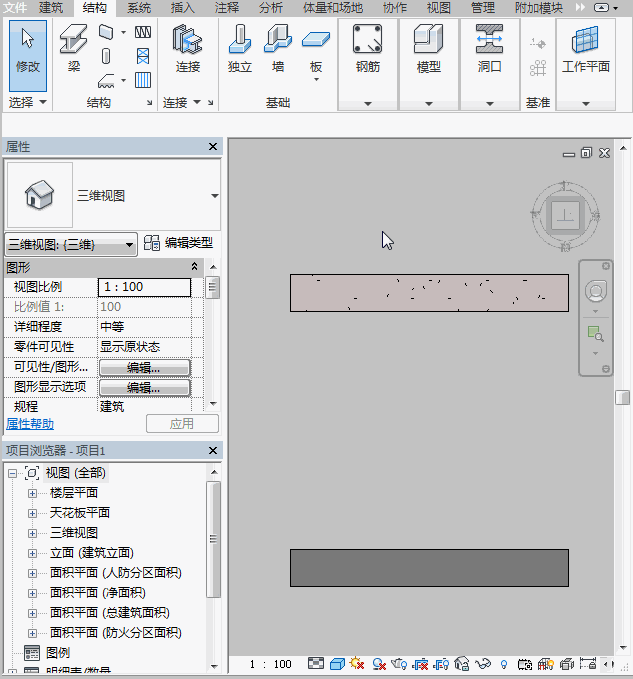Click the zoom region icon in navigation bar
The height and width of the screenshot is (679, 633).
(596, 333)
